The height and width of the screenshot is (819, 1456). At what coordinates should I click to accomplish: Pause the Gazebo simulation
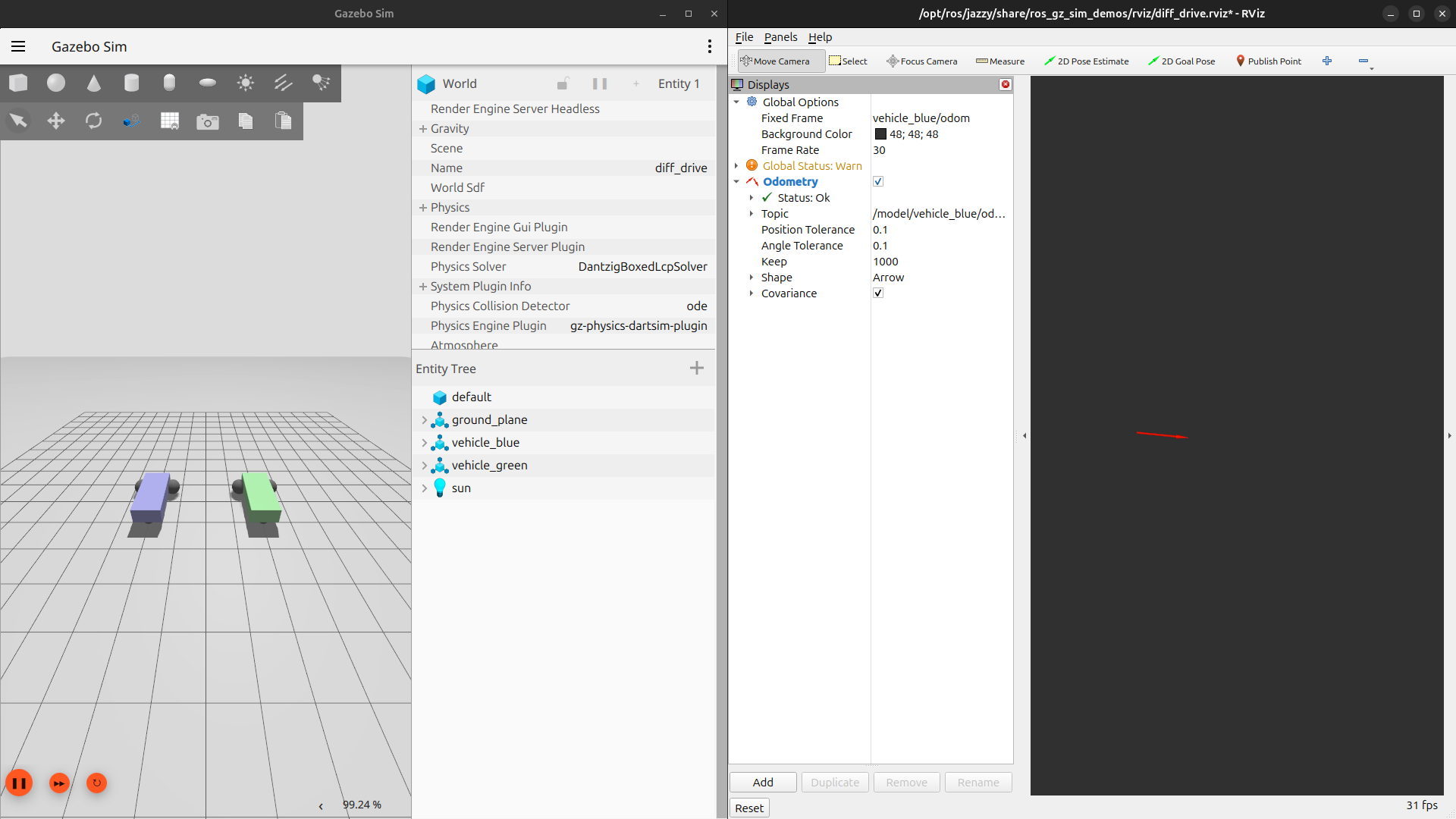pyautogui.click(x=19, y=783)
